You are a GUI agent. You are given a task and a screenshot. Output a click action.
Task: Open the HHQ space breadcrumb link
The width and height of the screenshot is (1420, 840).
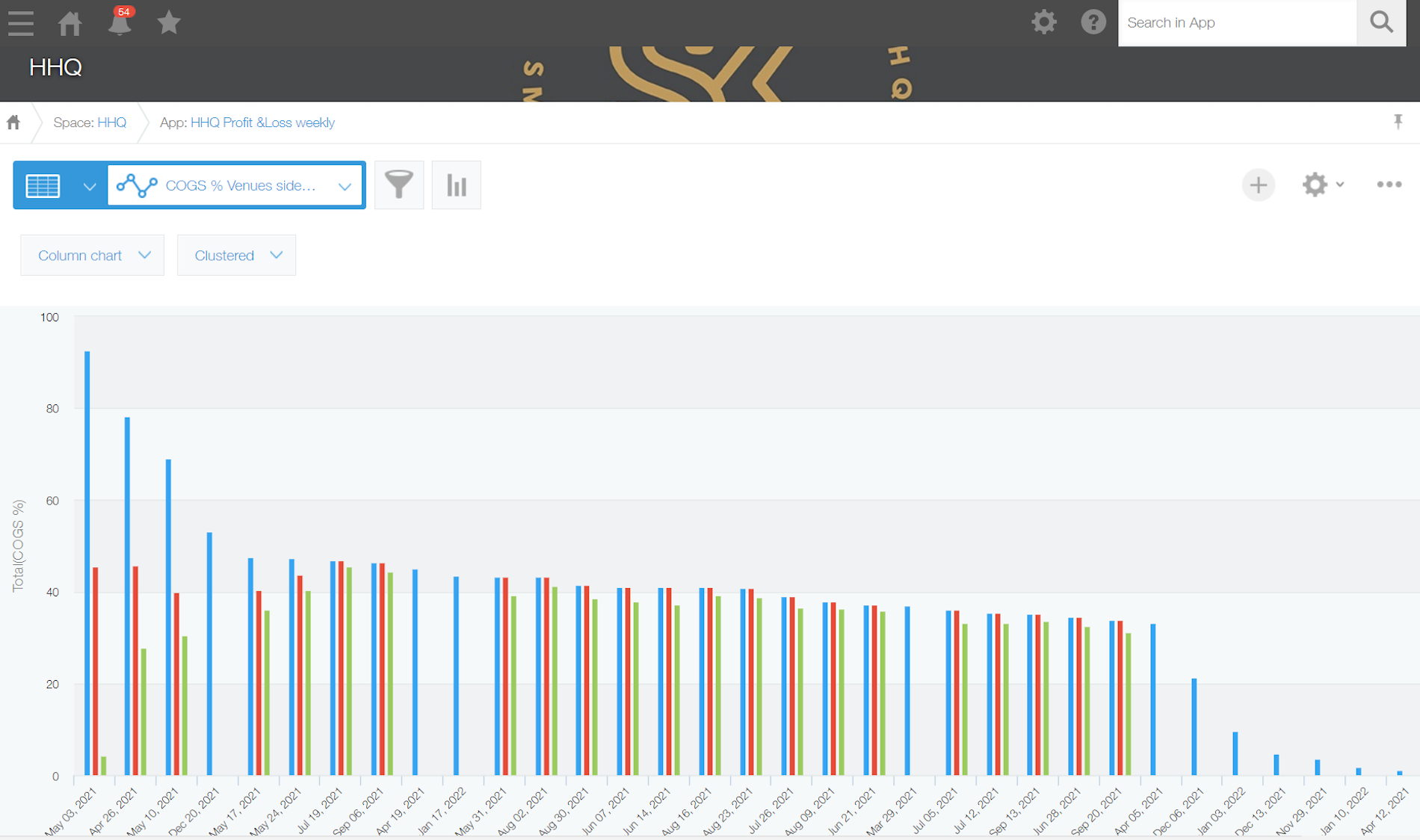click(x=111, y=123)
